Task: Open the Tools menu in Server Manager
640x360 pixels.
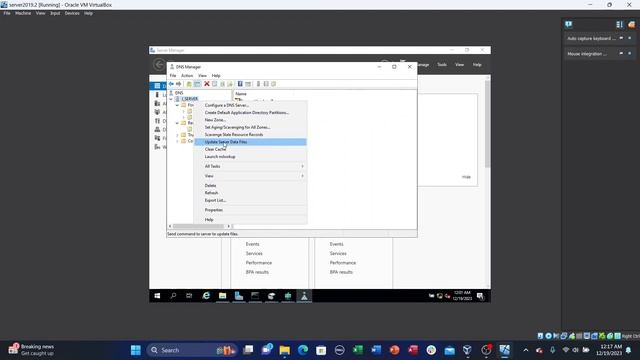Action: (x=442, y=64)
